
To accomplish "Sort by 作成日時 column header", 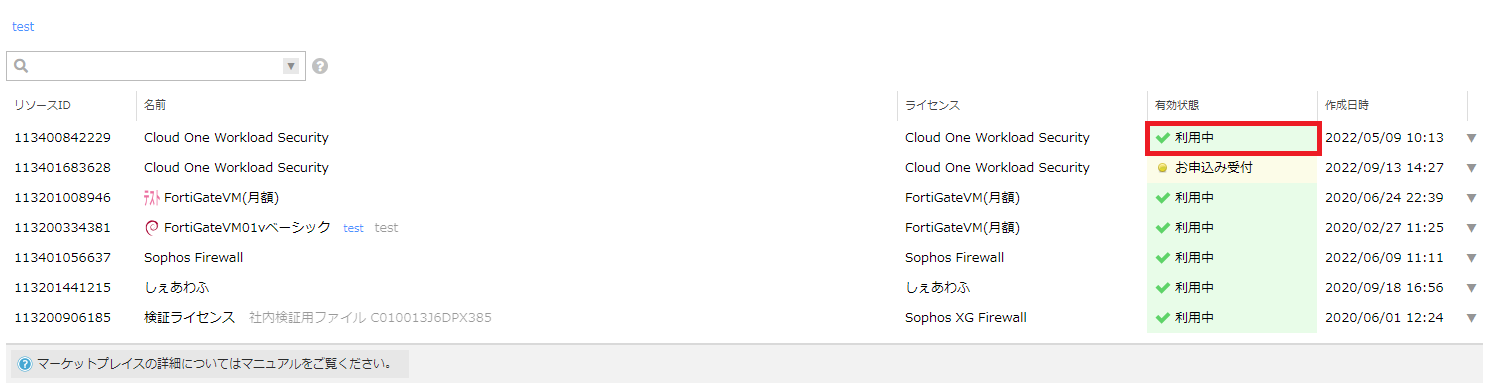I will click(1347, 105).
